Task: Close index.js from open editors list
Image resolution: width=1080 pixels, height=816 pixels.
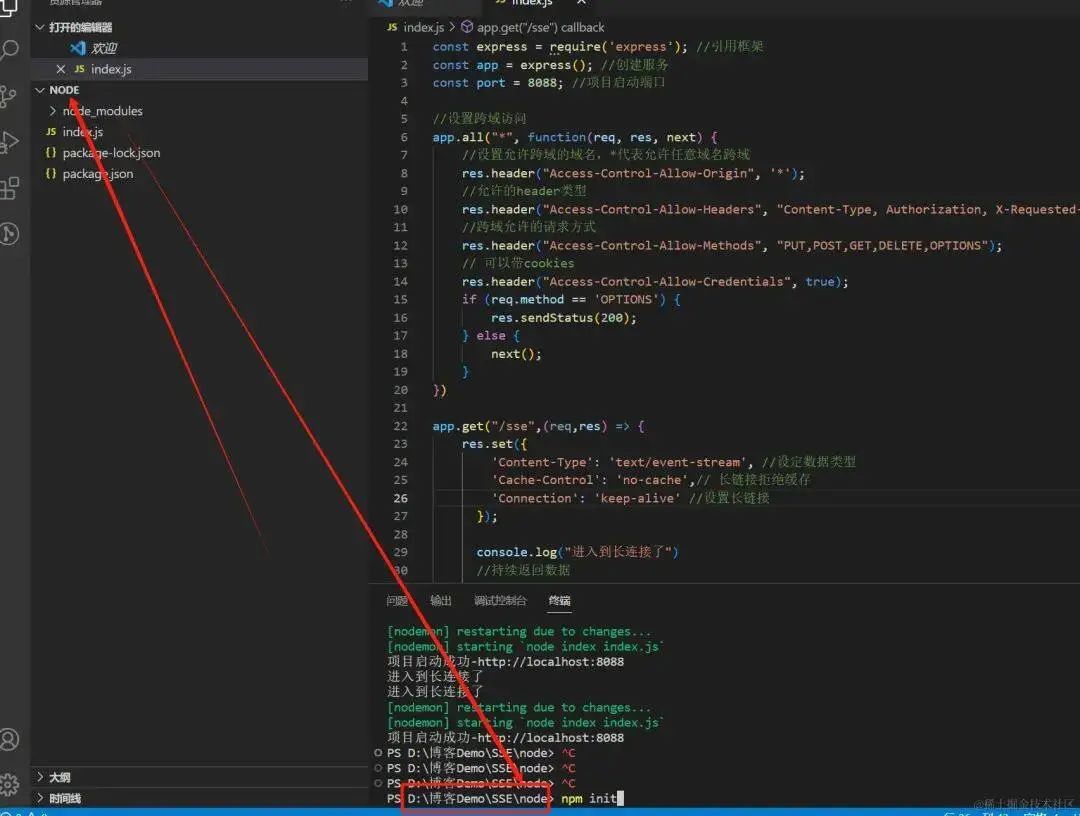Action: click(61, 69)
